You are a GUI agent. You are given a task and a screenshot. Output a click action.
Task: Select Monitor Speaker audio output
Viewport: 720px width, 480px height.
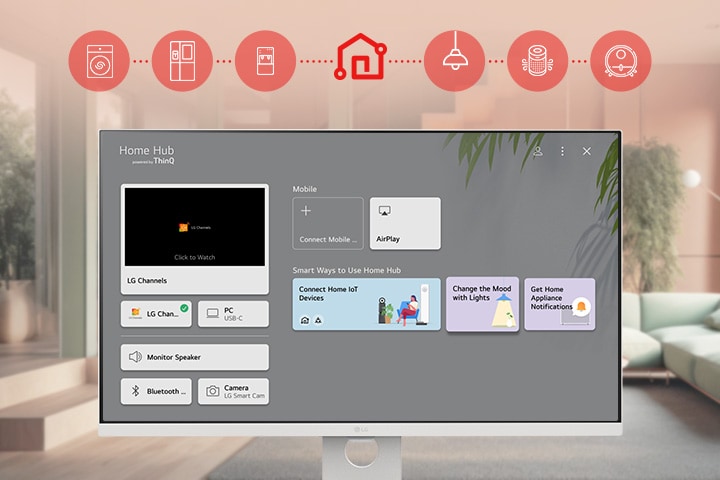(x=194, y=357)
